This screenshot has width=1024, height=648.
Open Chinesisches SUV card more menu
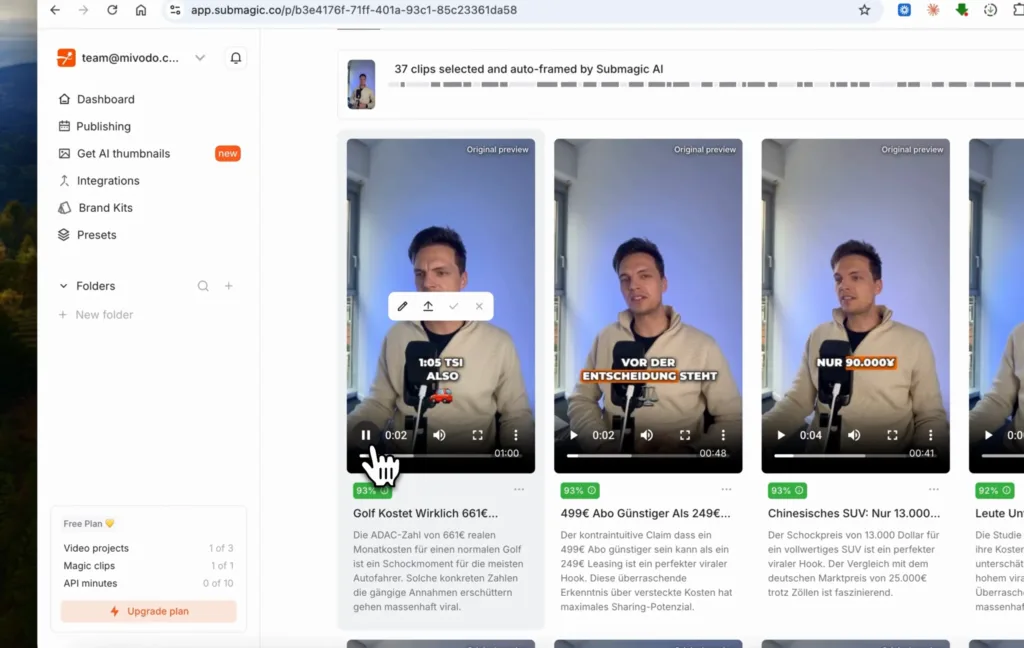pyautogui.click(x=934, y=489)
